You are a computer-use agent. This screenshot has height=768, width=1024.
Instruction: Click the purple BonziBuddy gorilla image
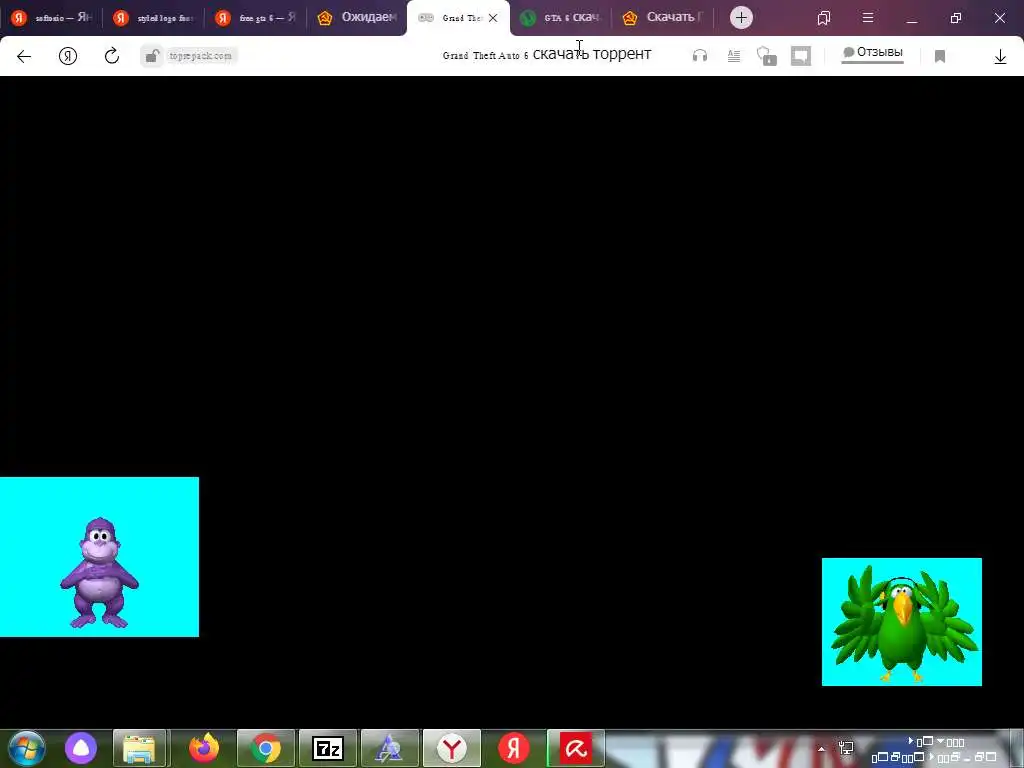(99, 557)
